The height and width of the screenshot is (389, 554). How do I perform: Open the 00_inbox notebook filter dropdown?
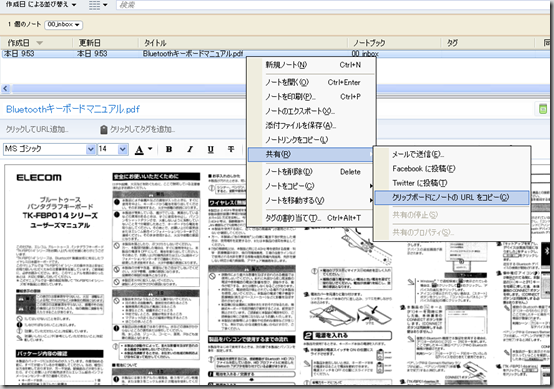(64, 24)
